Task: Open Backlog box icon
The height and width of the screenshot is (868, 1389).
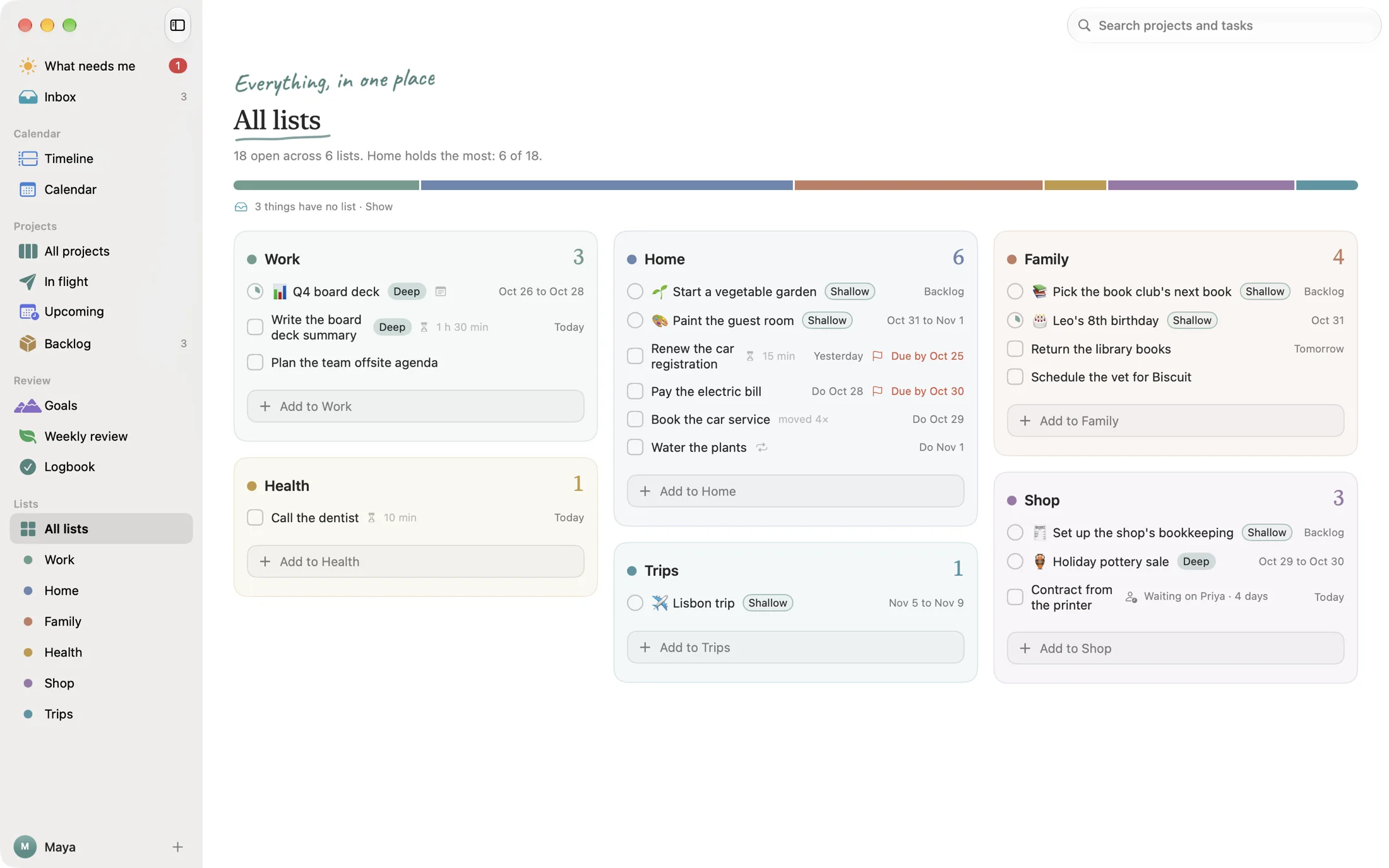Action: [x=28, y=343]
